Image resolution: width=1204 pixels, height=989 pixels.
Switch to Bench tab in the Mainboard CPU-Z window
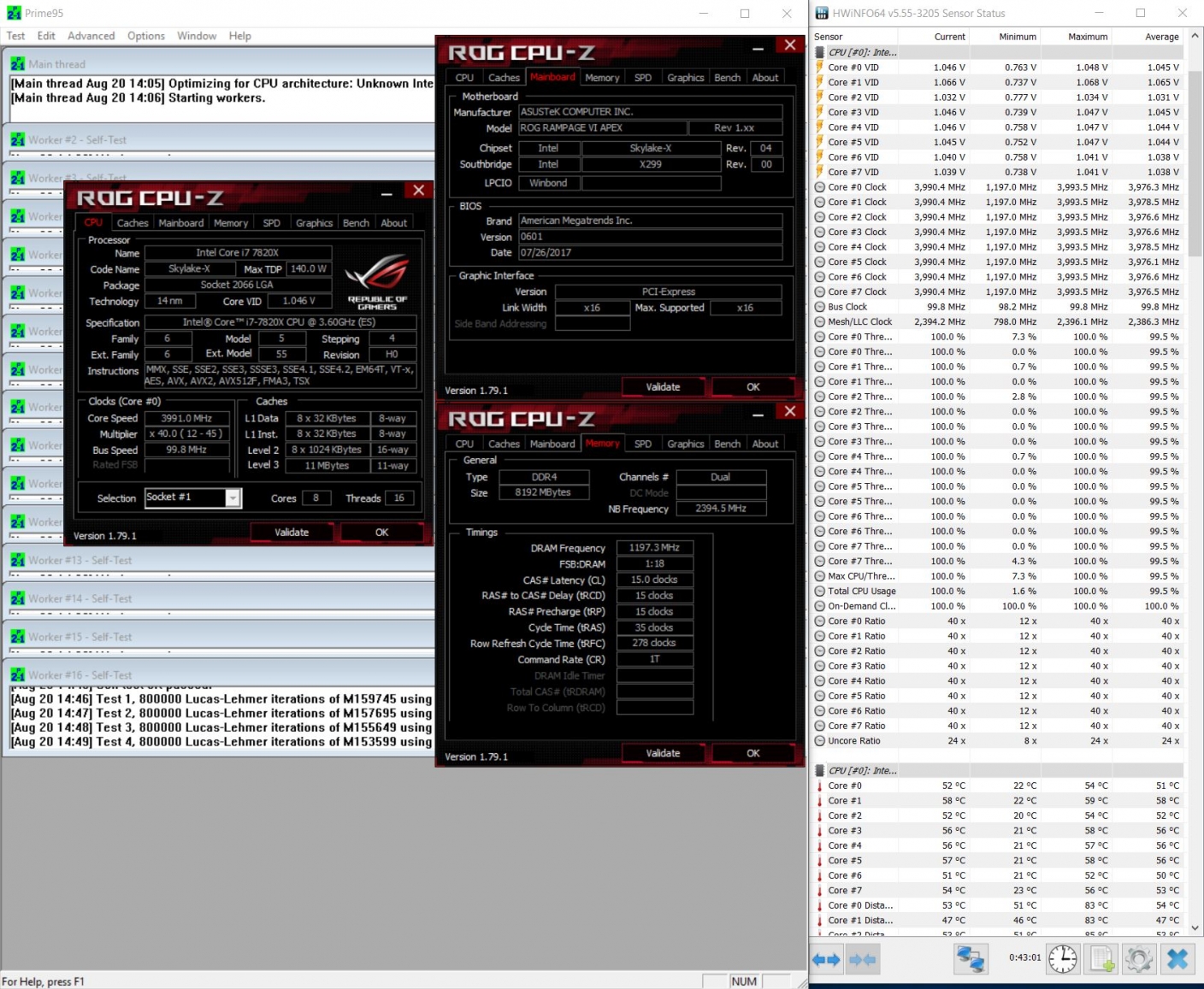click(727, 78)
